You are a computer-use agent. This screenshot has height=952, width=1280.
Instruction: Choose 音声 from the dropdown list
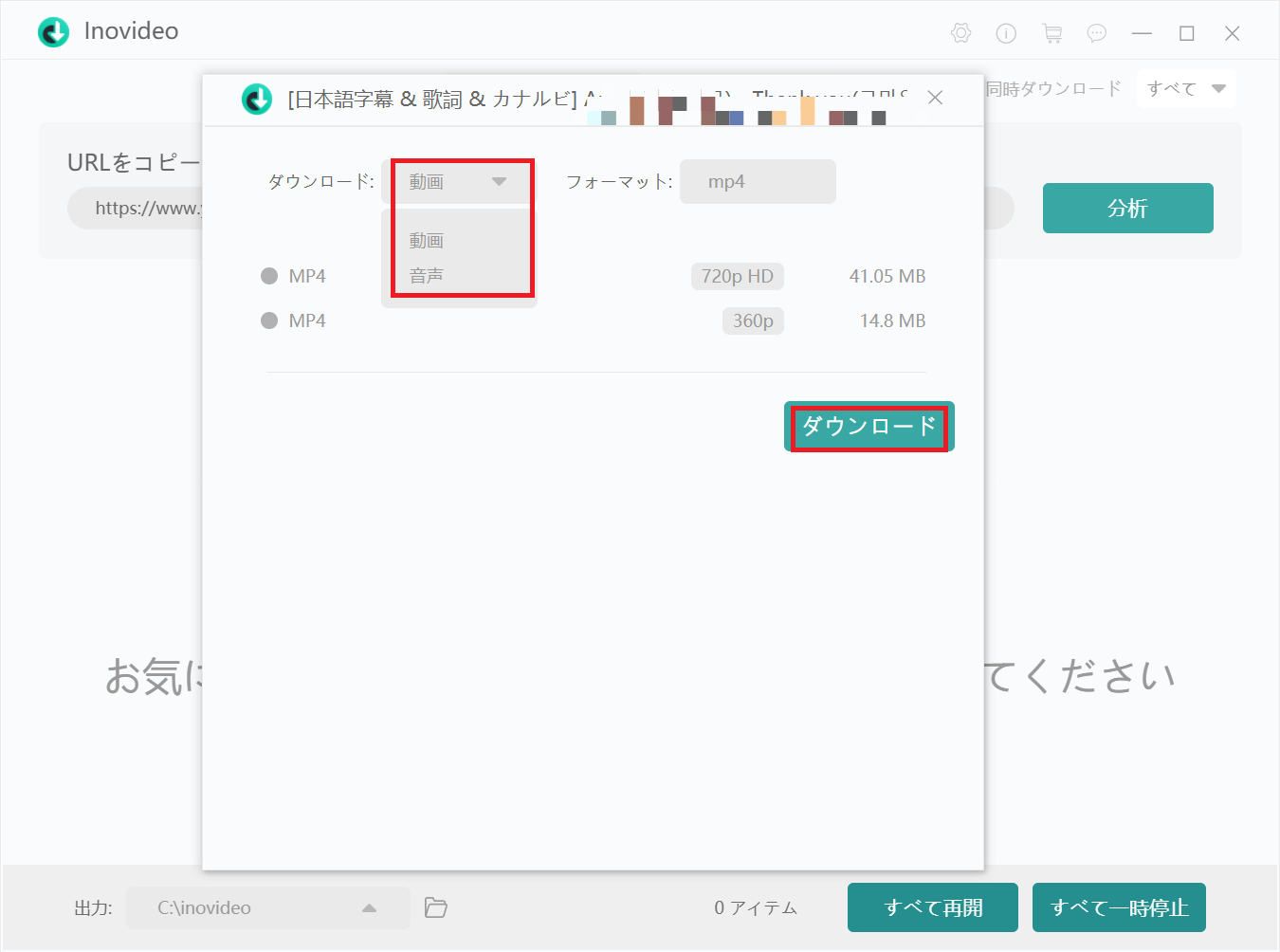click(x=427, y=275)
